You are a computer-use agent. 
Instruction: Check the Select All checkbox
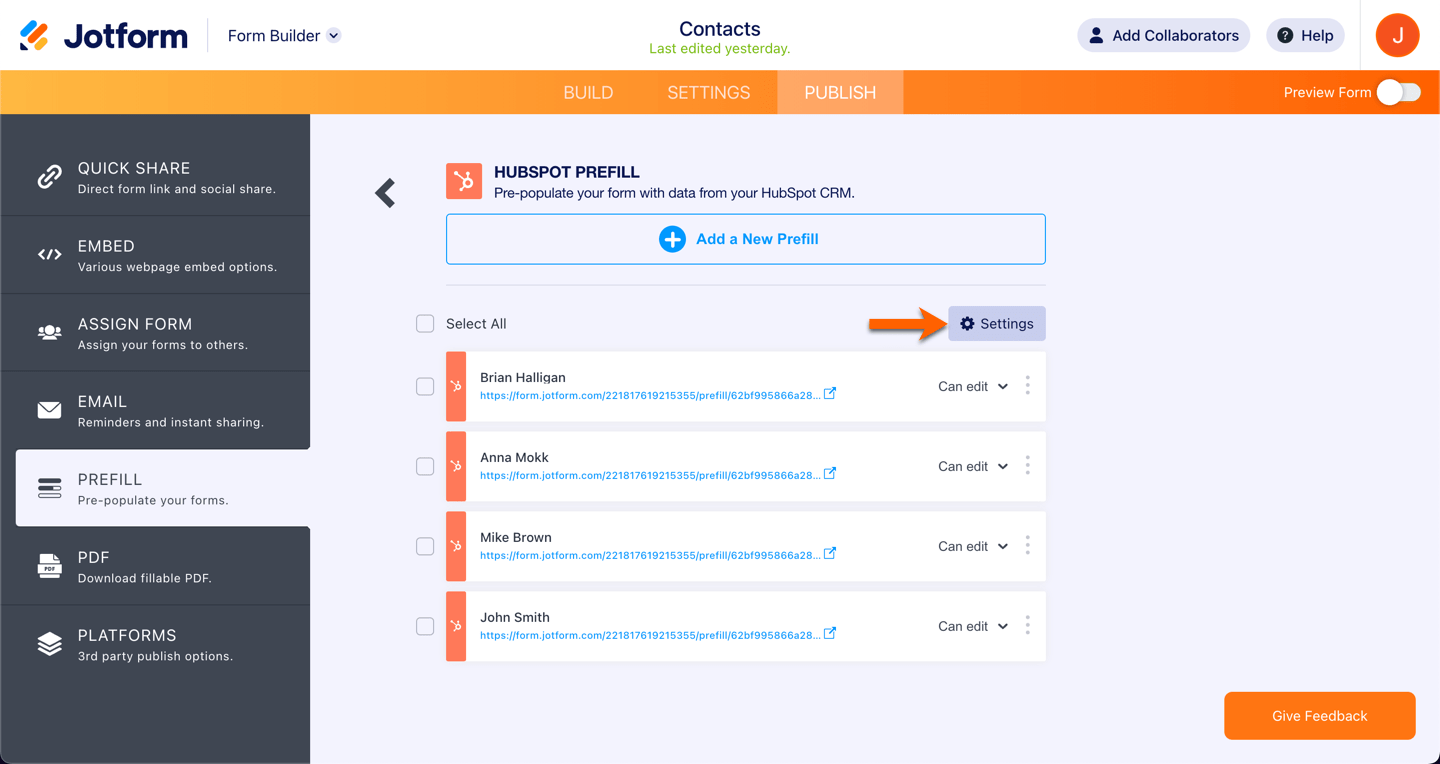(x=425, y=324)
